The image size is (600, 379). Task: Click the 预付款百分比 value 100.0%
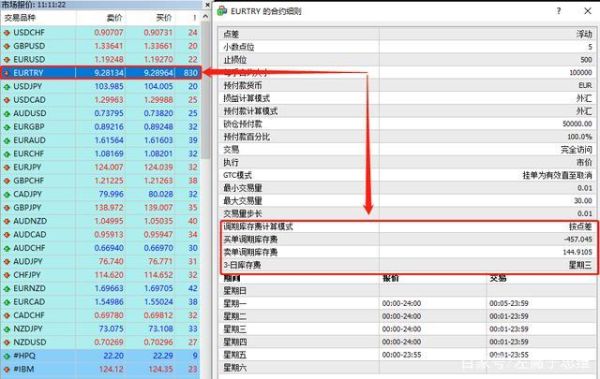click(x=580, y=137)
